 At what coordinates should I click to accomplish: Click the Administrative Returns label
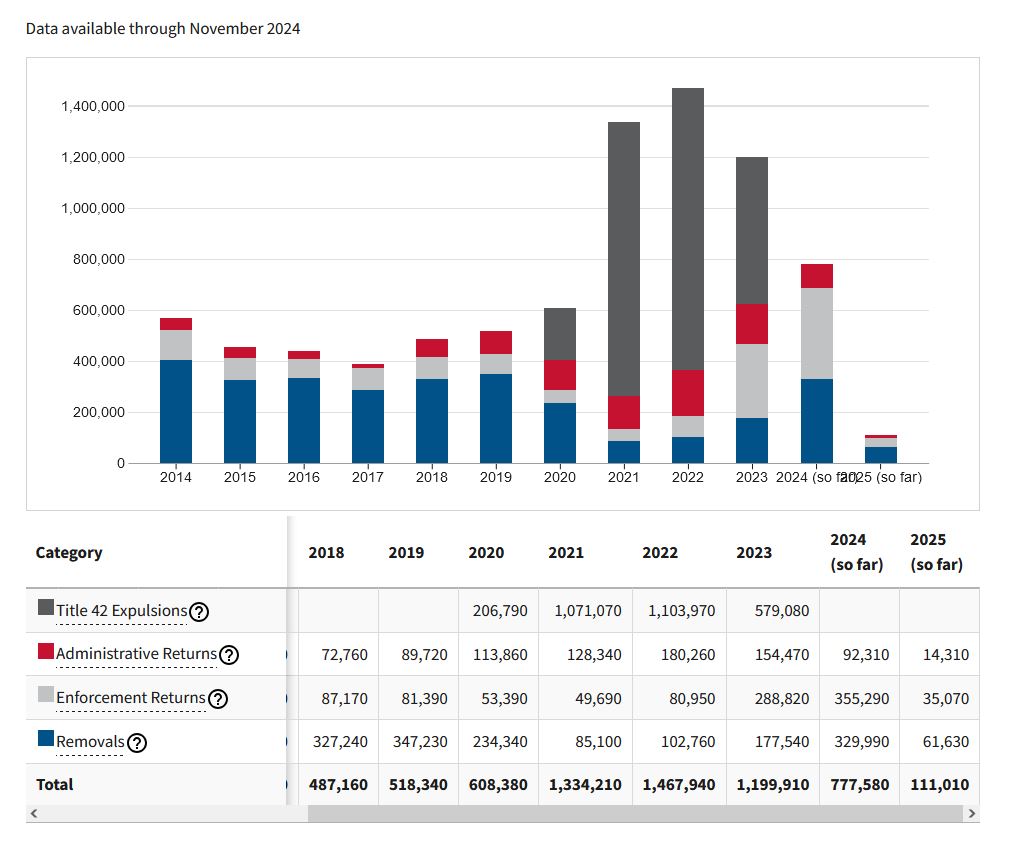137,654
